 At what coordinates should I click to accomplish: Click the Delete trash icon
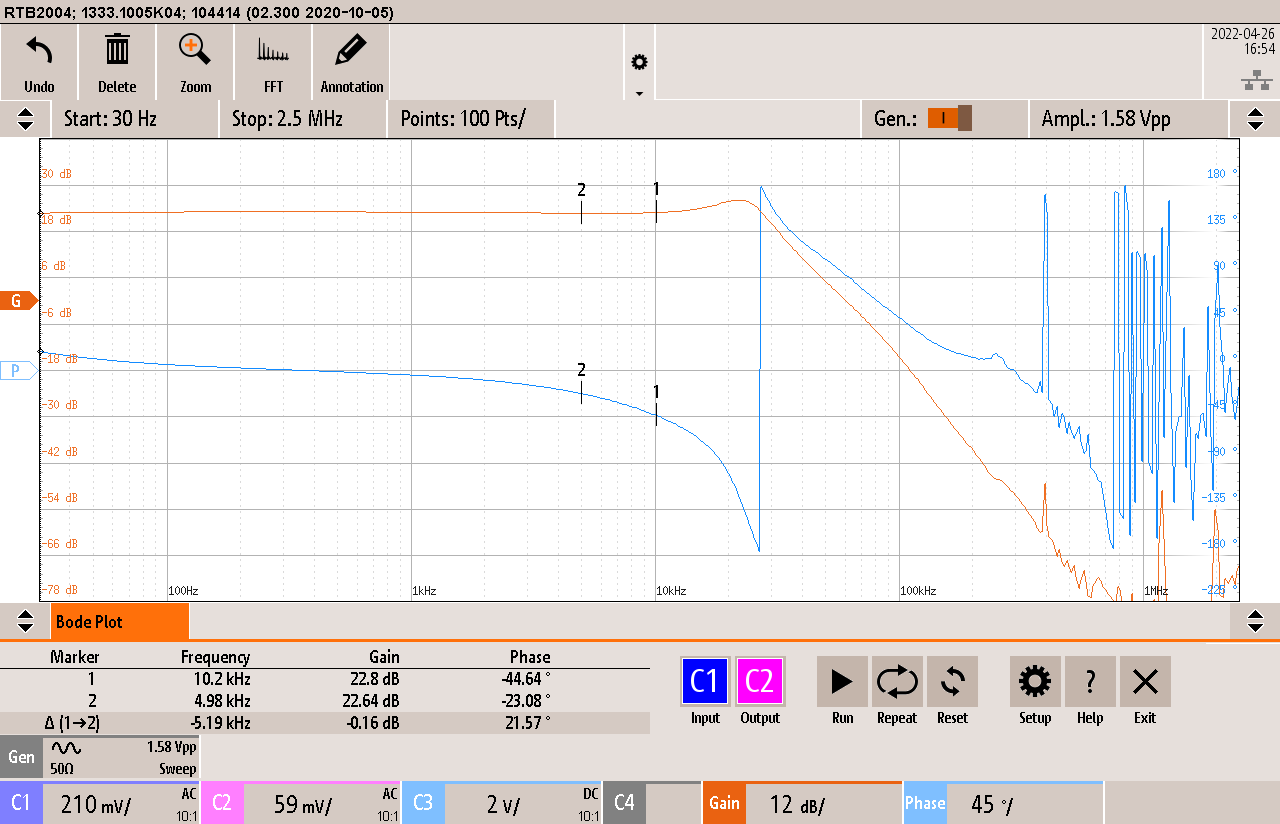117,50
